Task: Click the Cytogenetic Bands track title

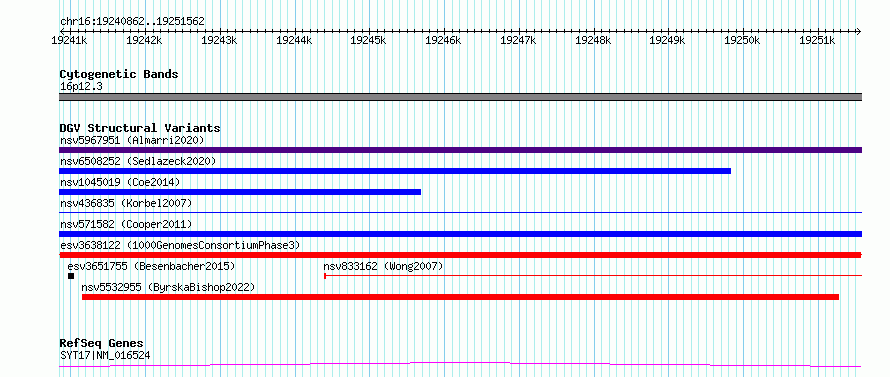Action: pyautogui.click(x=119, y=74)
